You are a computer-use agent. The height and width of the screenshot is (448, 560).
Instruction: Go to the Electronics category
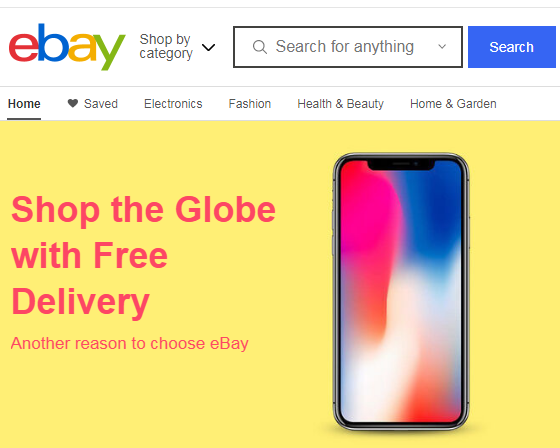173,104
